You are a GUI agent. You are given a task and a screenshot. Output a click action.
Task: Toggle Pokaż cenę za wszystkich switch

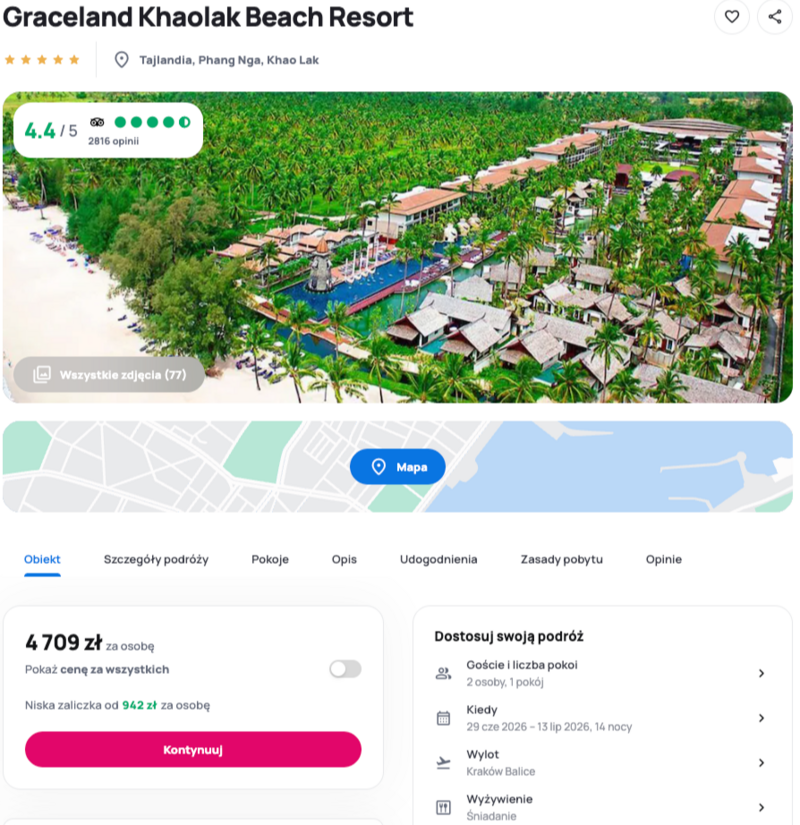(x=345, y=669)
